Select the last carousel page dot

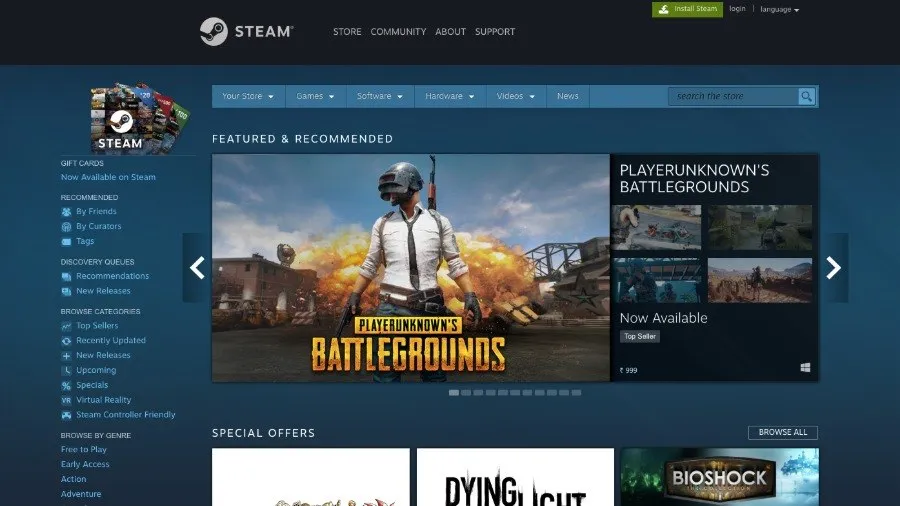pos(576,393)
